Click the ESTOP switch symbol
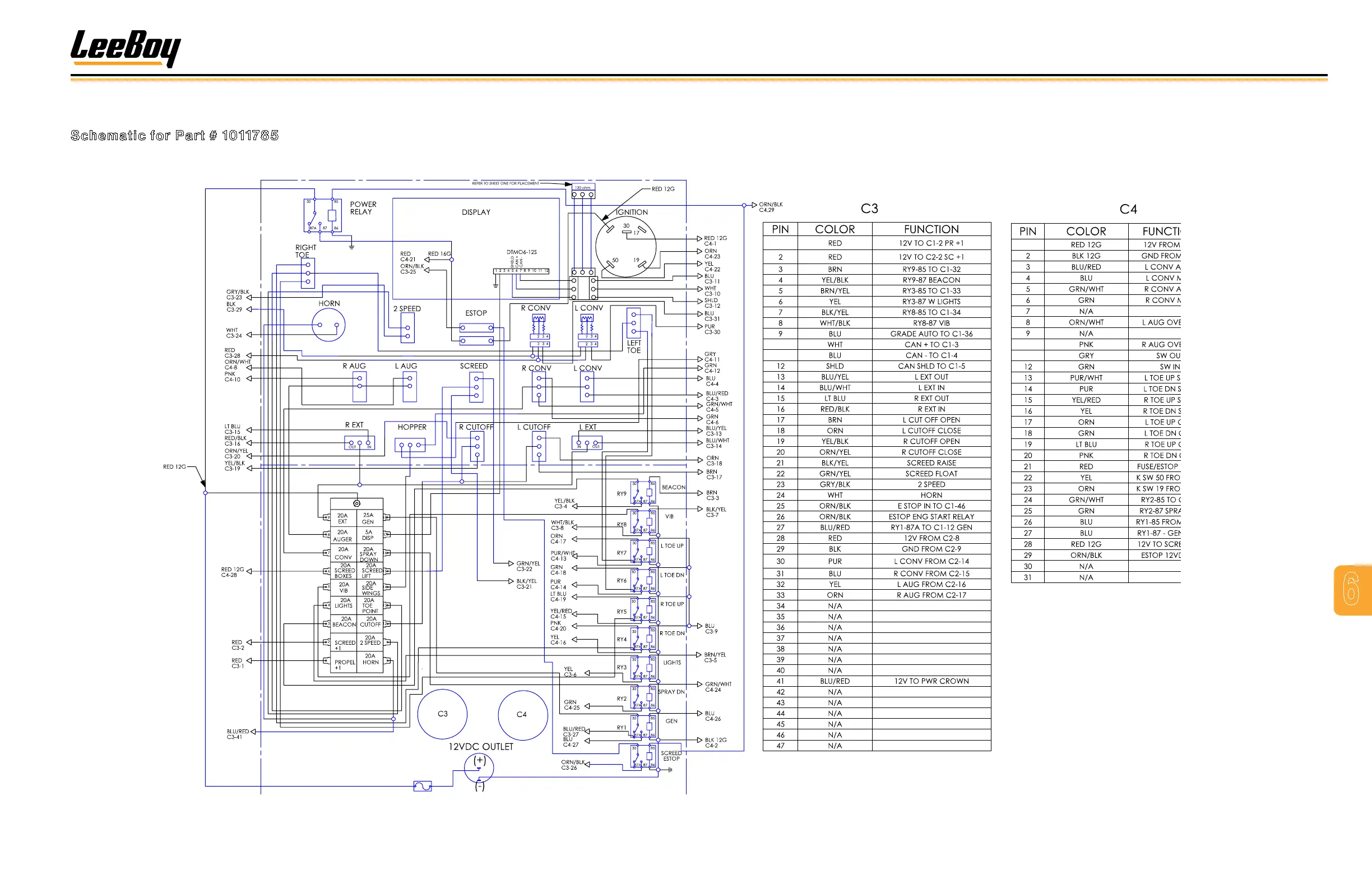Screen dimensions: 1372x888 pos(476,334)
